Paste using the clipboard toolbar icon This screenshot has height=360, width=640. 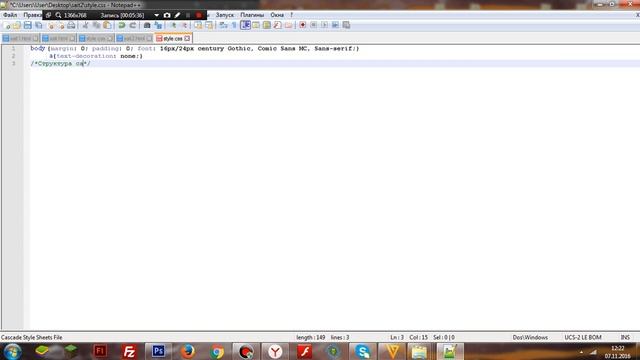[107, 26]
